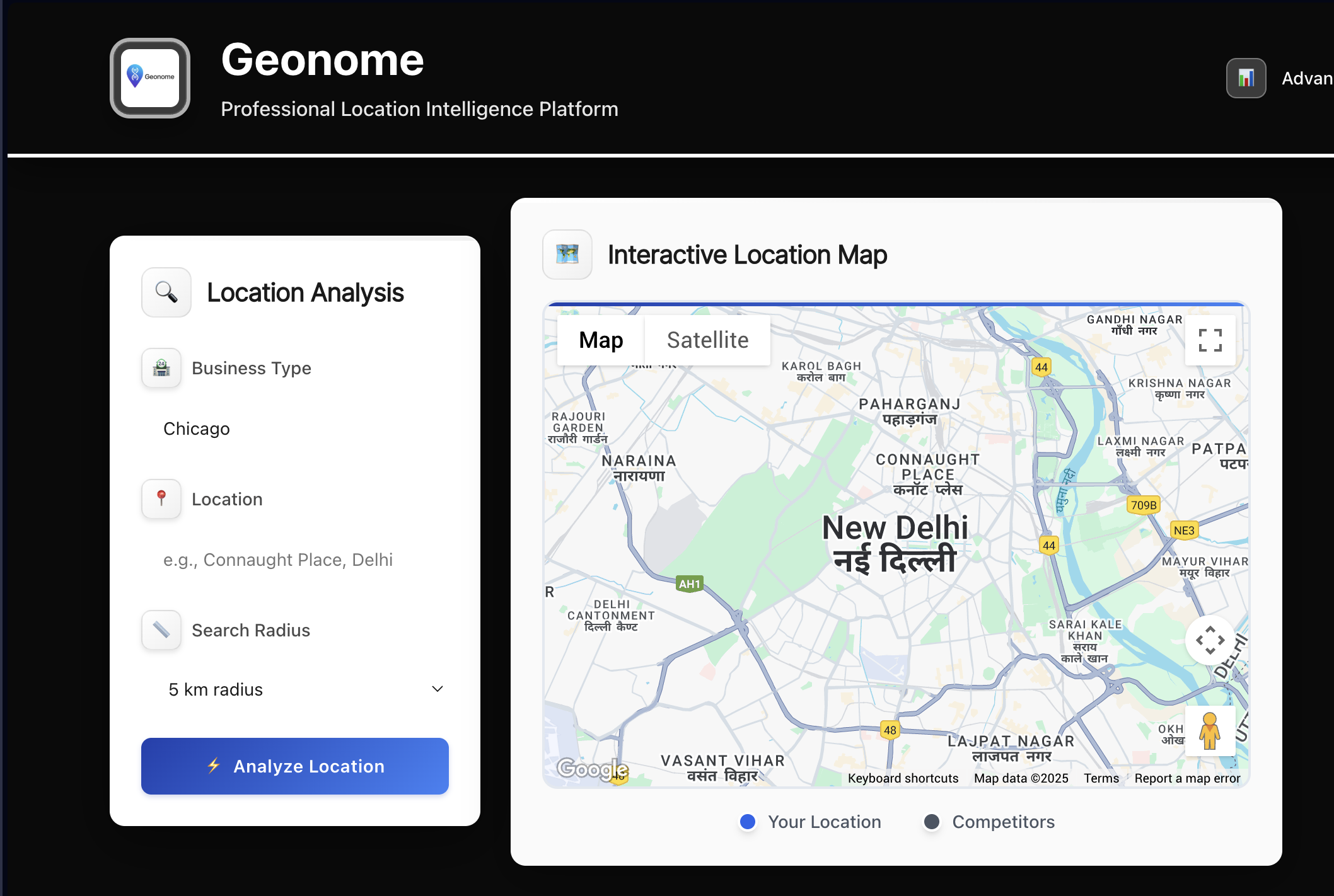The image size is (1334, 896).
Task: Click Report a map error link
Action: coord(1187,778)
